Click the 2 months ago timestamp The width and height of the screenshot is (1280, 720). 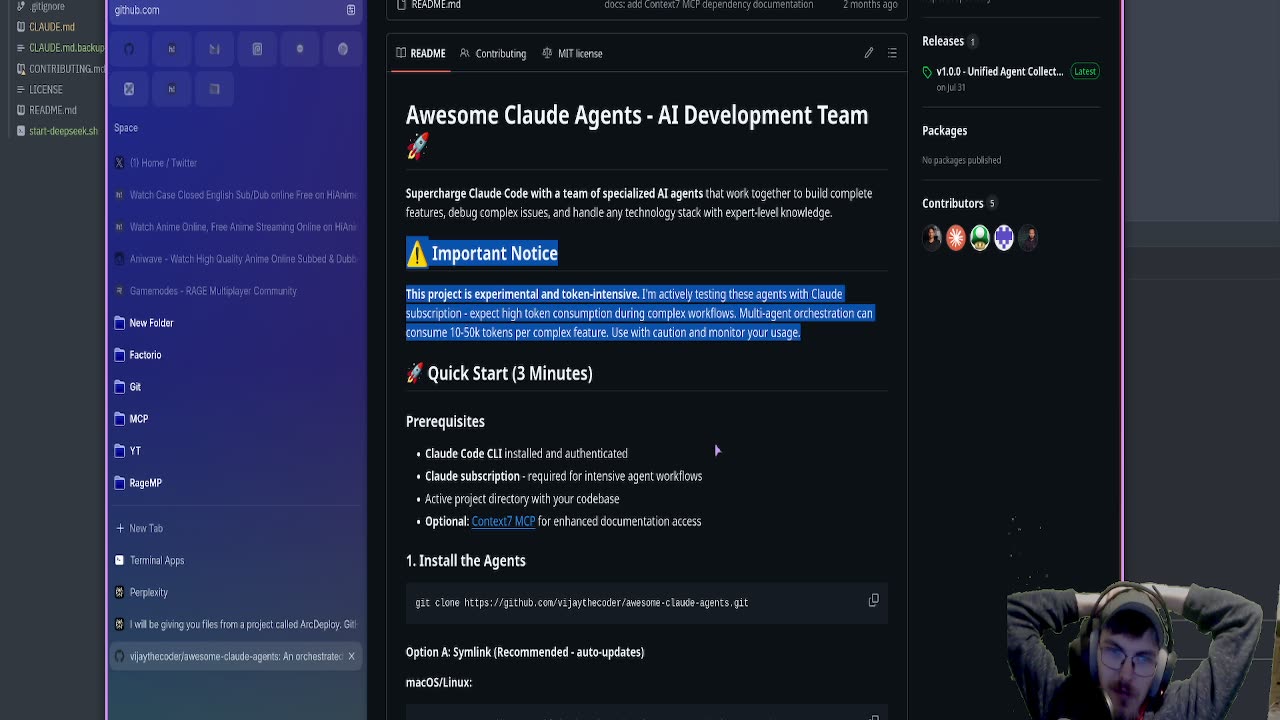click(x=870, y=5)
